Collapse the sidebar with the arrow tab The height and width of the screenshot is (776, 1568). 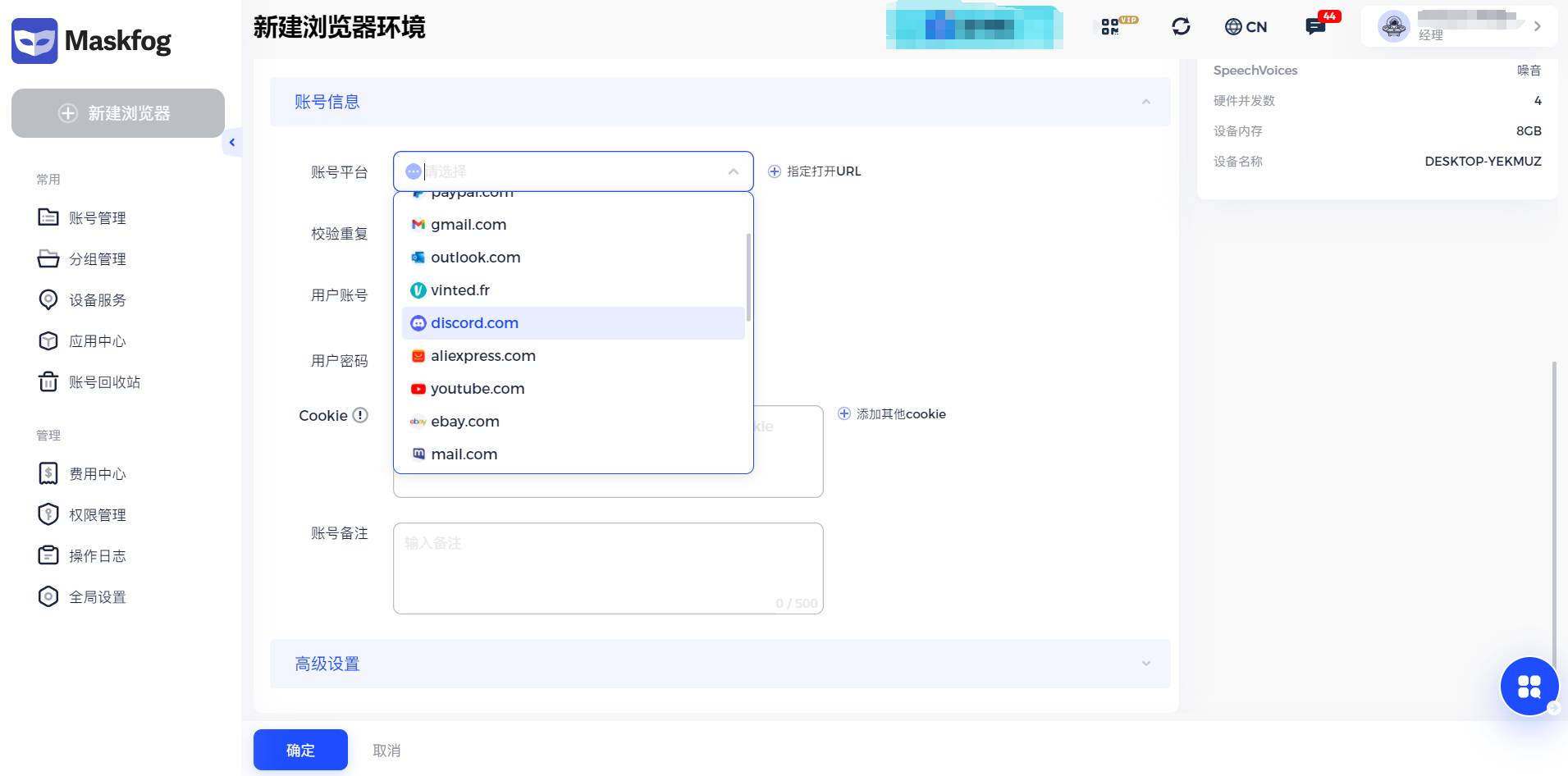(232, 143)
